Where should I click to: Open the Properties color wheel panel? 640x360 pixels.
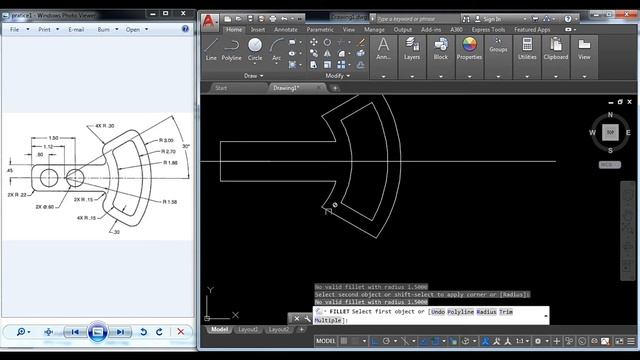(469, 49)
